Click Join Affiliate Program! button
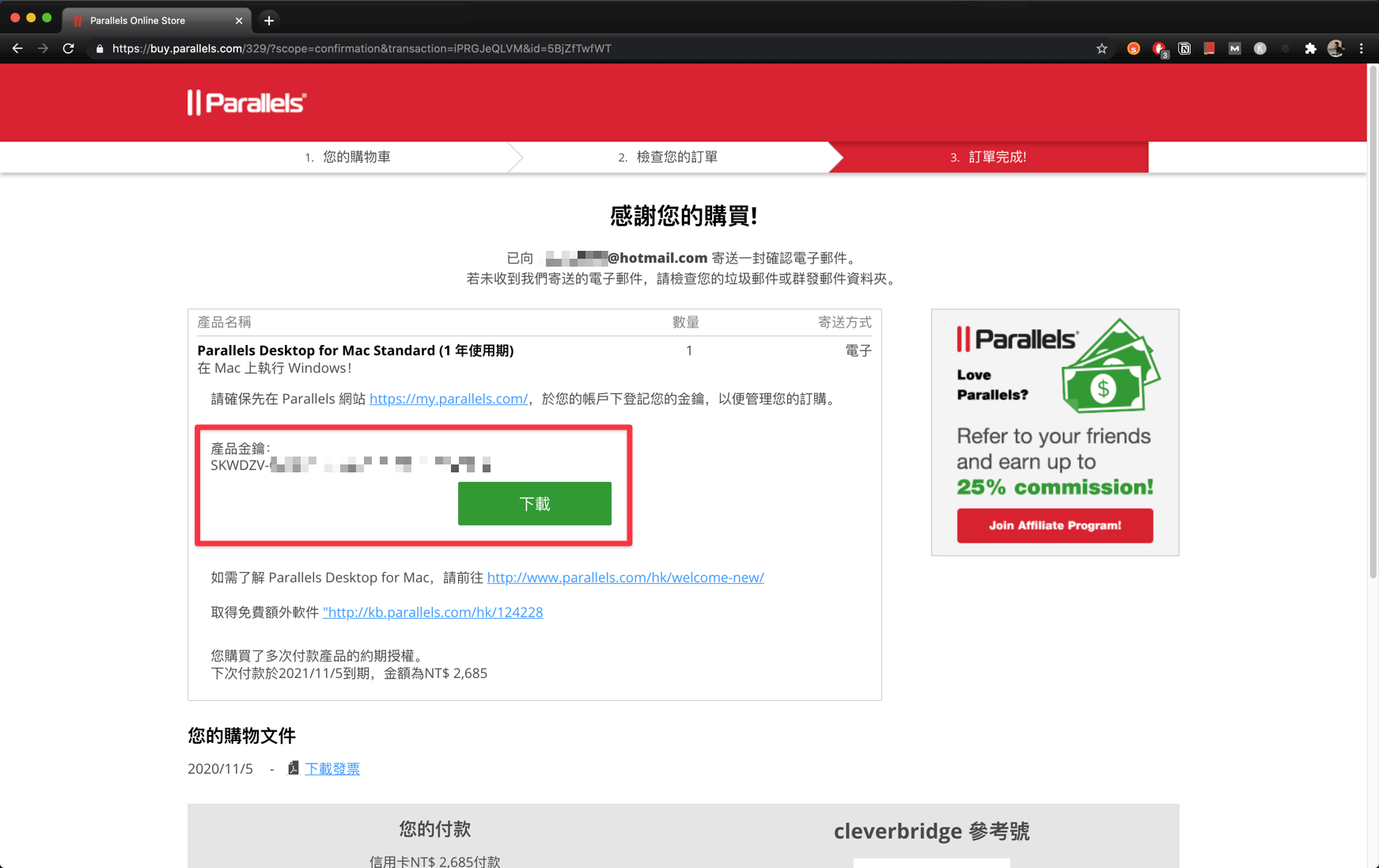This screenshot has width=1379, height=868. (1055, 525)
